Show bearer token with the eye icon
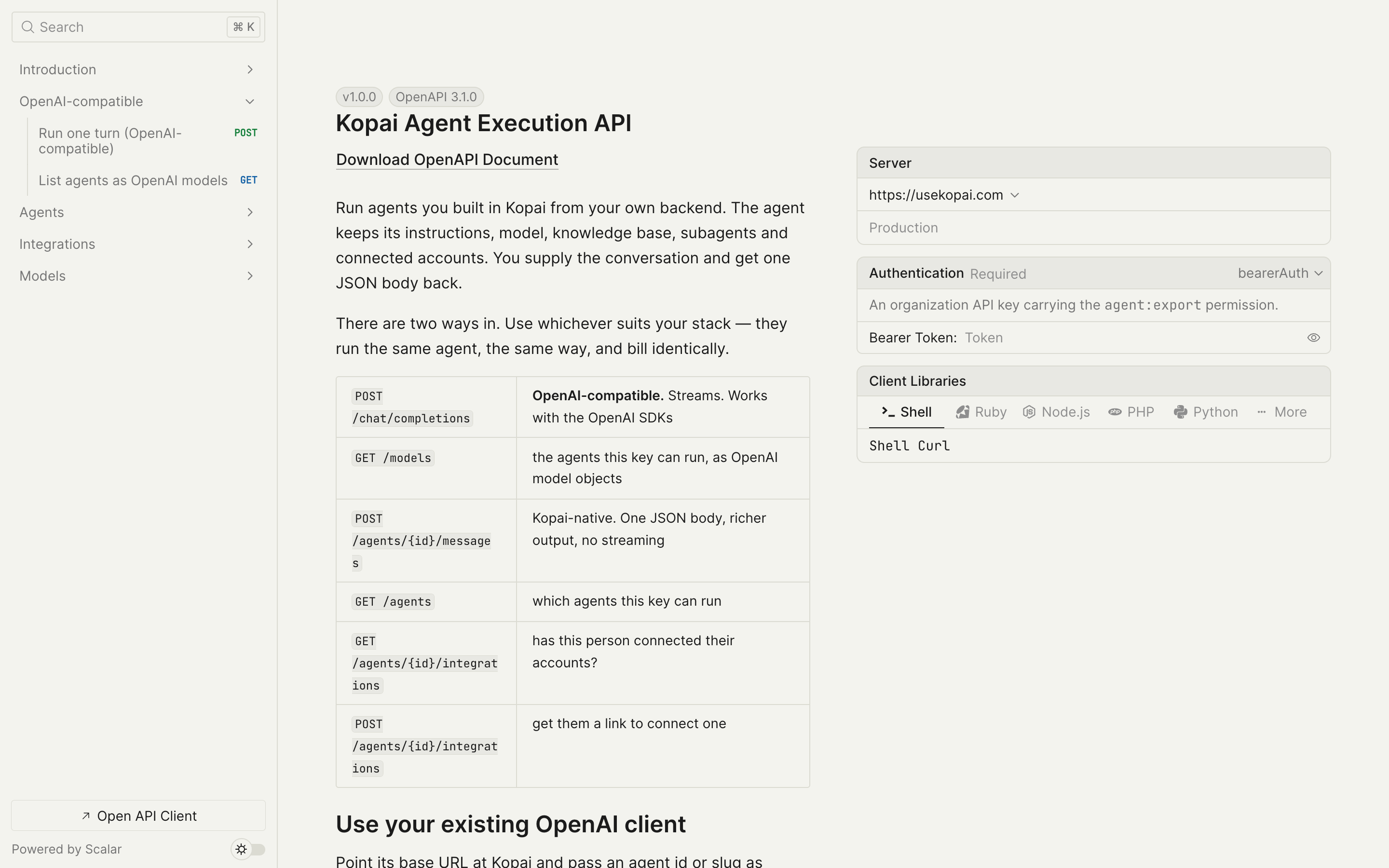 tap(1313, 338)
